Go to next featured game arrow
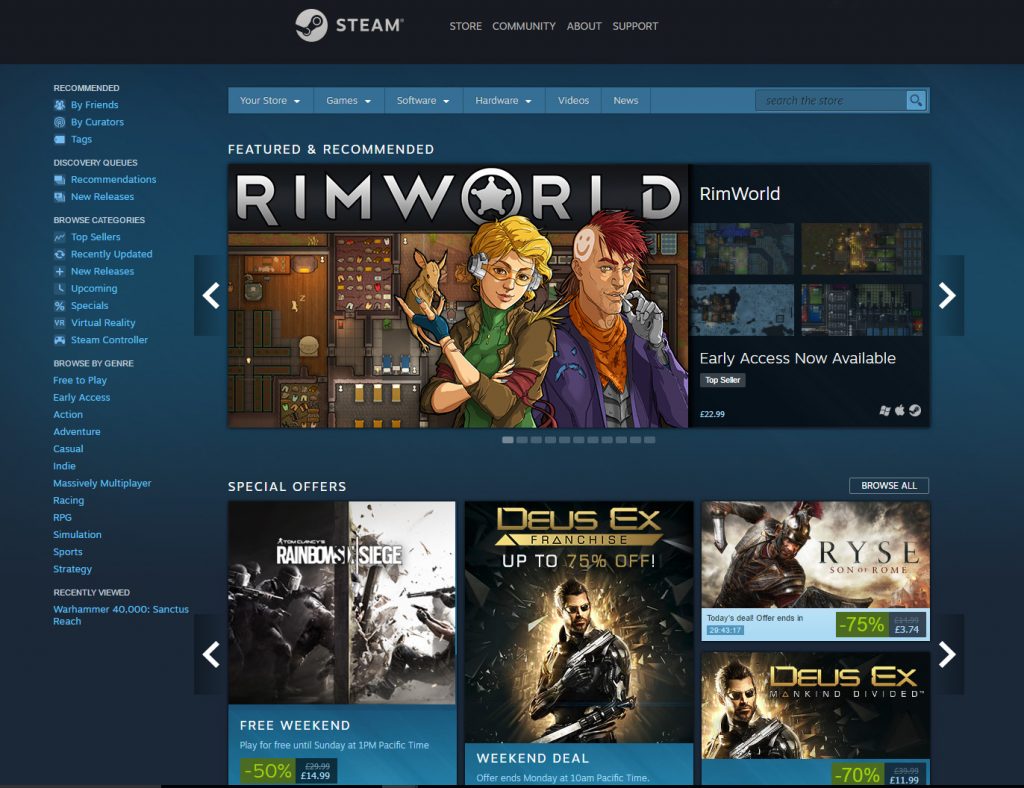Image resolution: width=1024 pixels, height=788 pixels. pos(947,295)
